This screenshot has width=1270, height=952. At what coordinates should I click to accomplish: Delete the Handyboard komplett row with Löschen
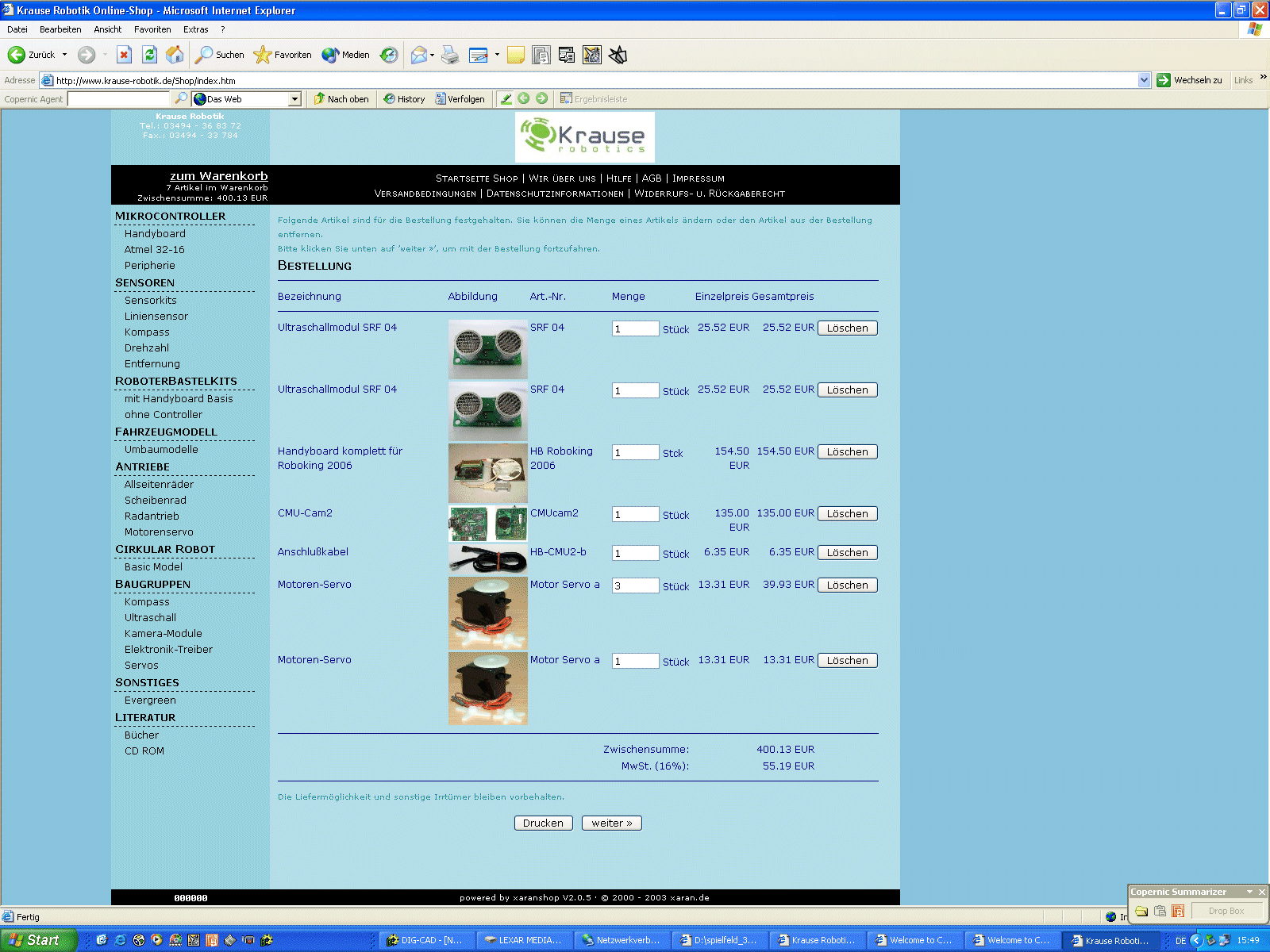pyautogui.click(x=848, y=451)
